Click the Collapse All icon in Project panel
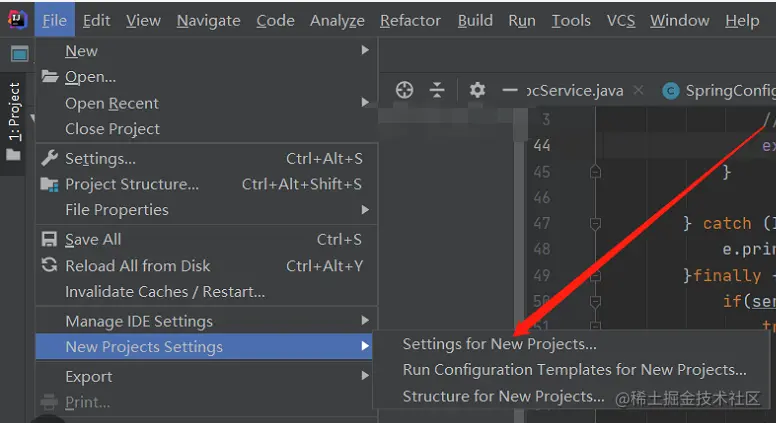The height and width of the screenshot is (423, 776). click(x=437, y=90)
